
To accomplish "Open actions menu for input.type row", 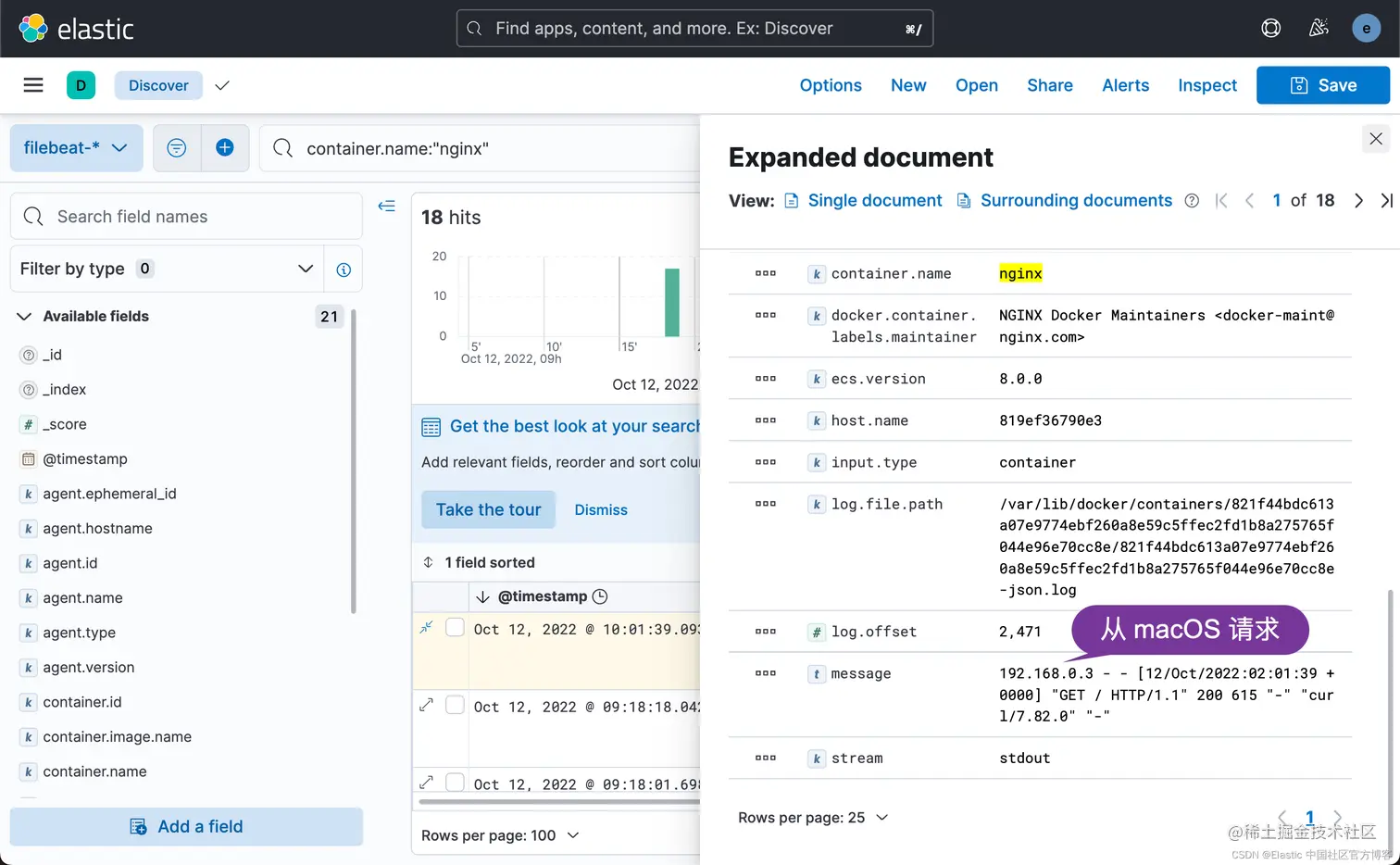I will coord(766,462).
